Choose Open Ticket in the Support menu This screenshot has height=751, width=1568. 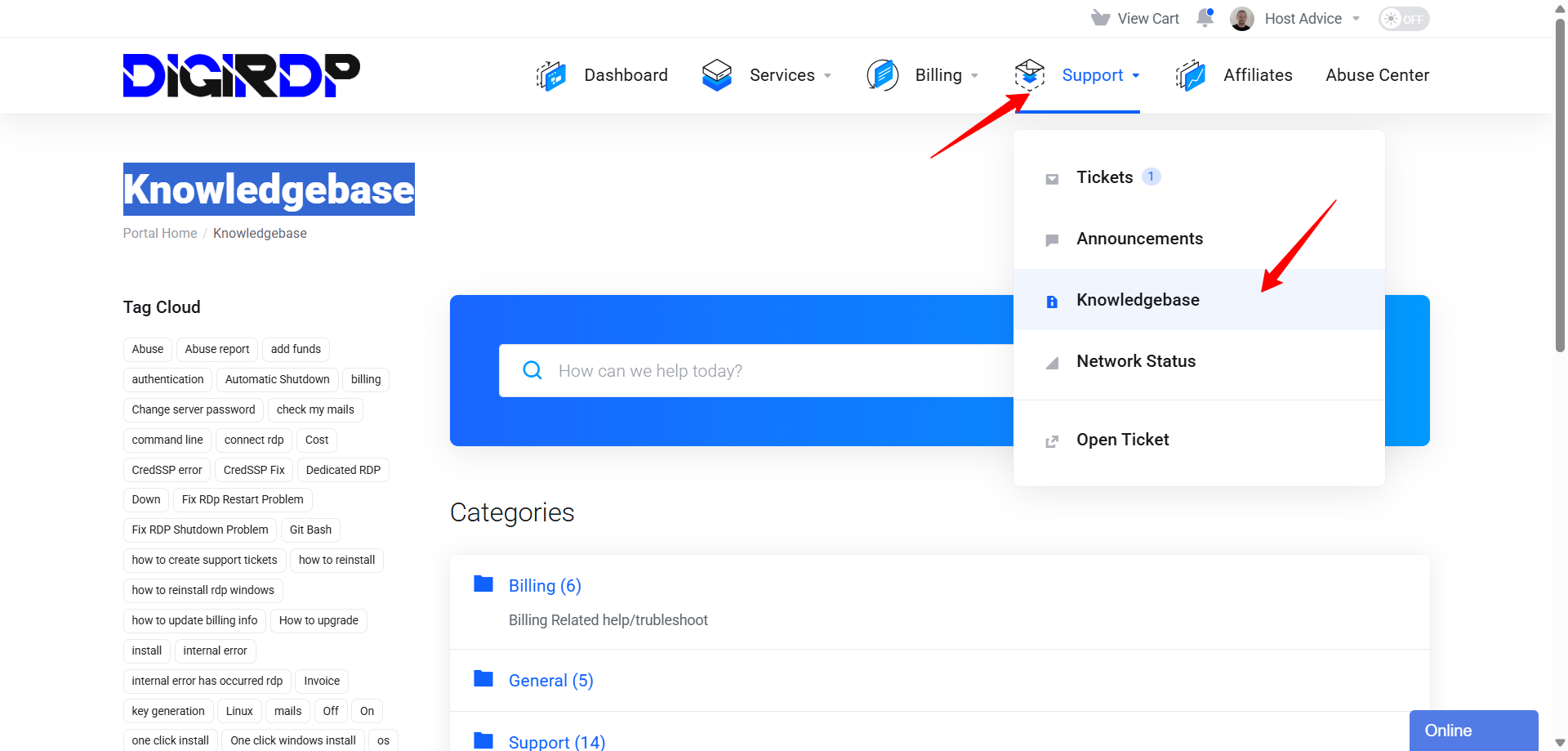[1199, 440]
